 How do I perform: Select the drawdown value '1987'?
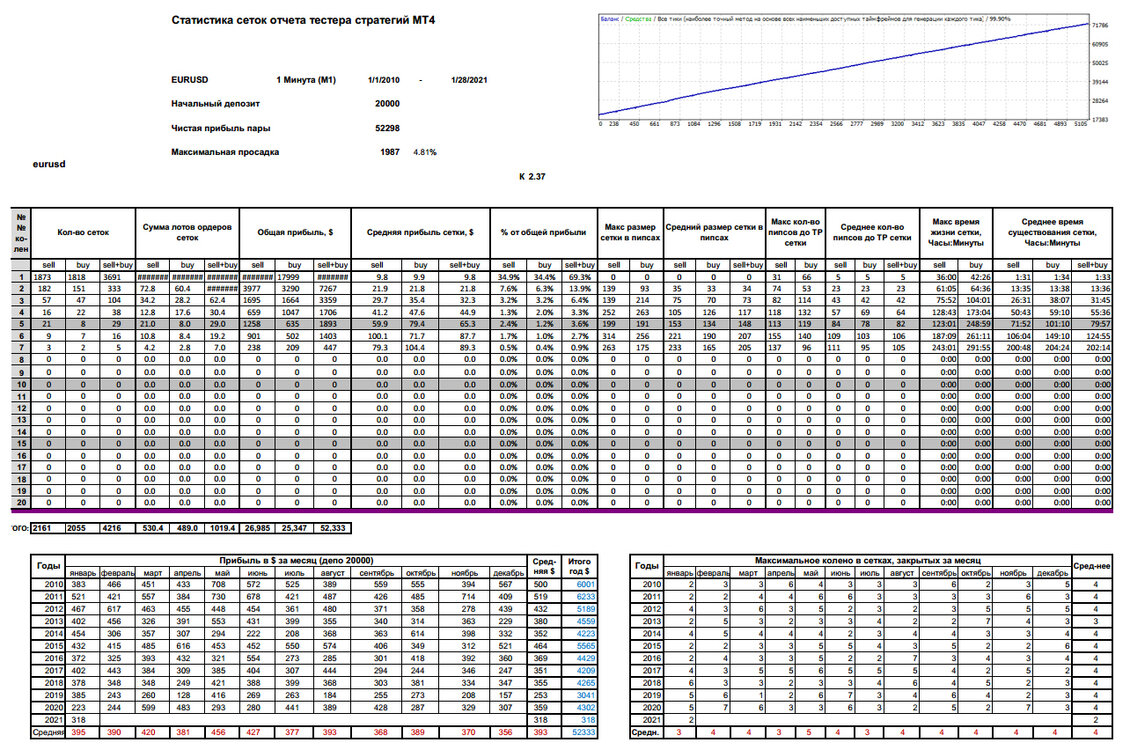[x=390, y=152]
